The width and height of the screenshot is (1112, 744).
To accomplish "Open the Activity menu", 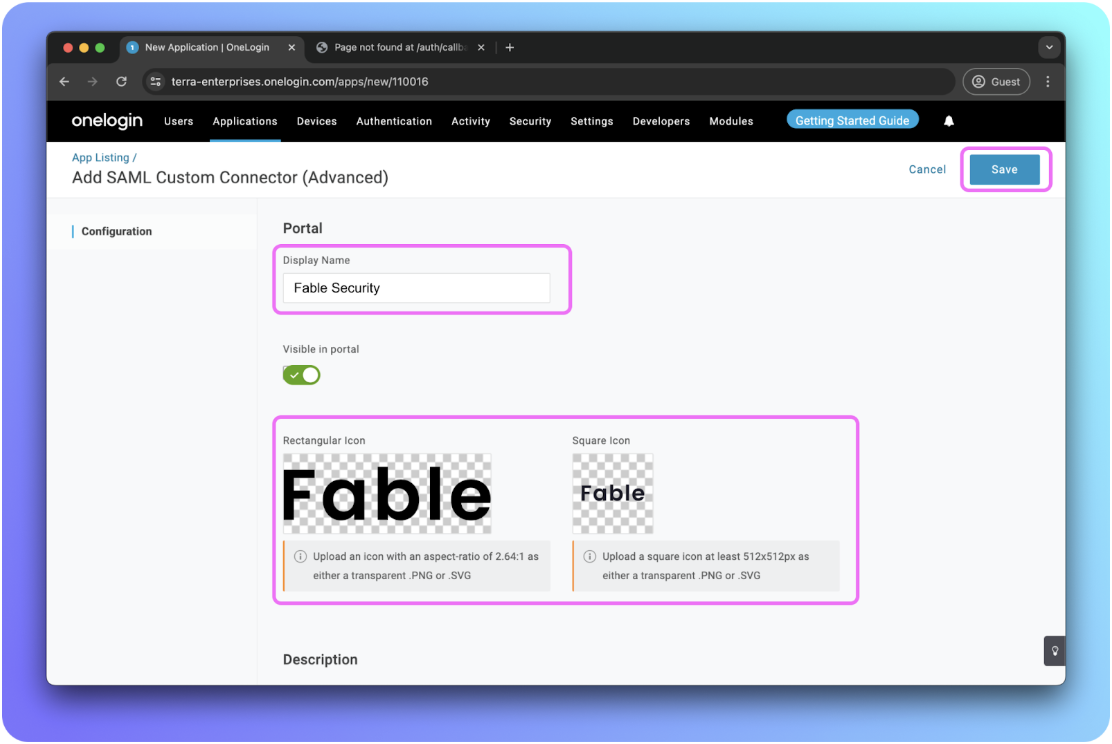I will [470, 121].
